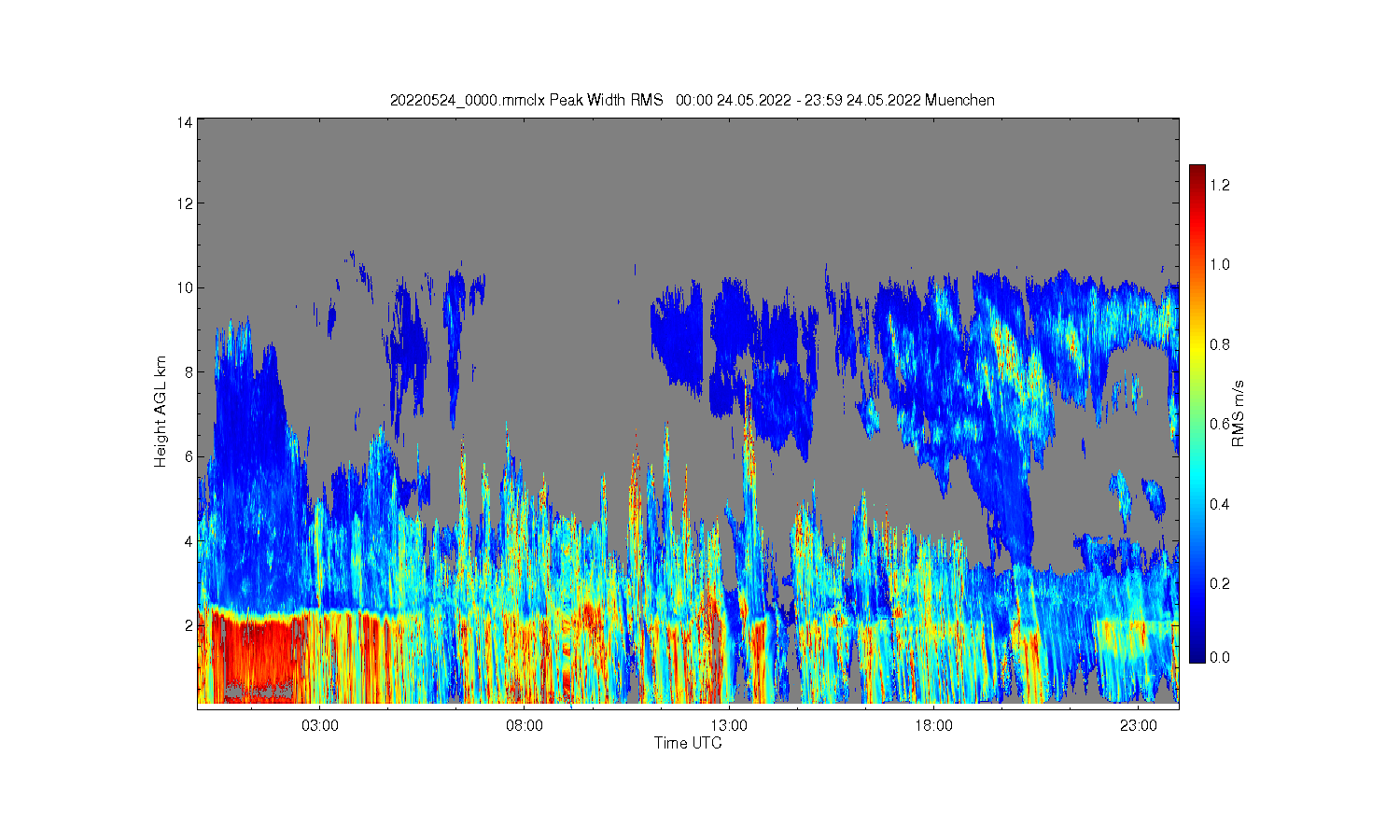Screen dimensions: 1400x840
Task: Click the 'Time UTC' axis label
Action: 688,743
